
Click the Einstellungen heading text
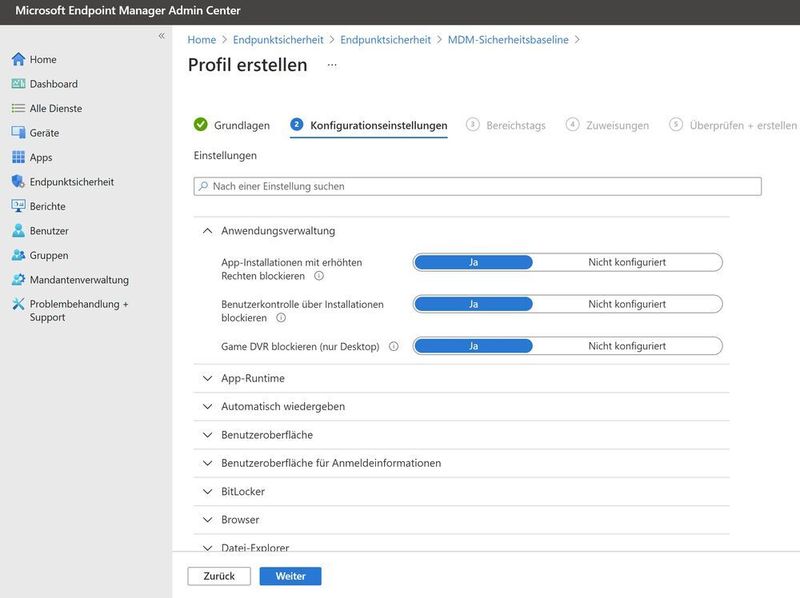coord(225,156)
